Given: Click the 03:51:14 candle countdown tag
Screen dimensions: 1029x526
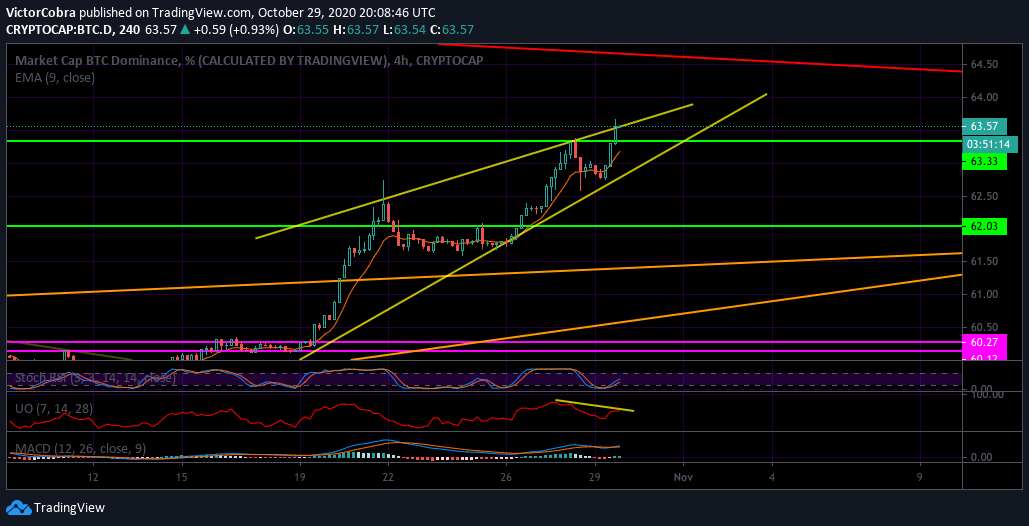Looking at the screenshot, I should (989, 144).
